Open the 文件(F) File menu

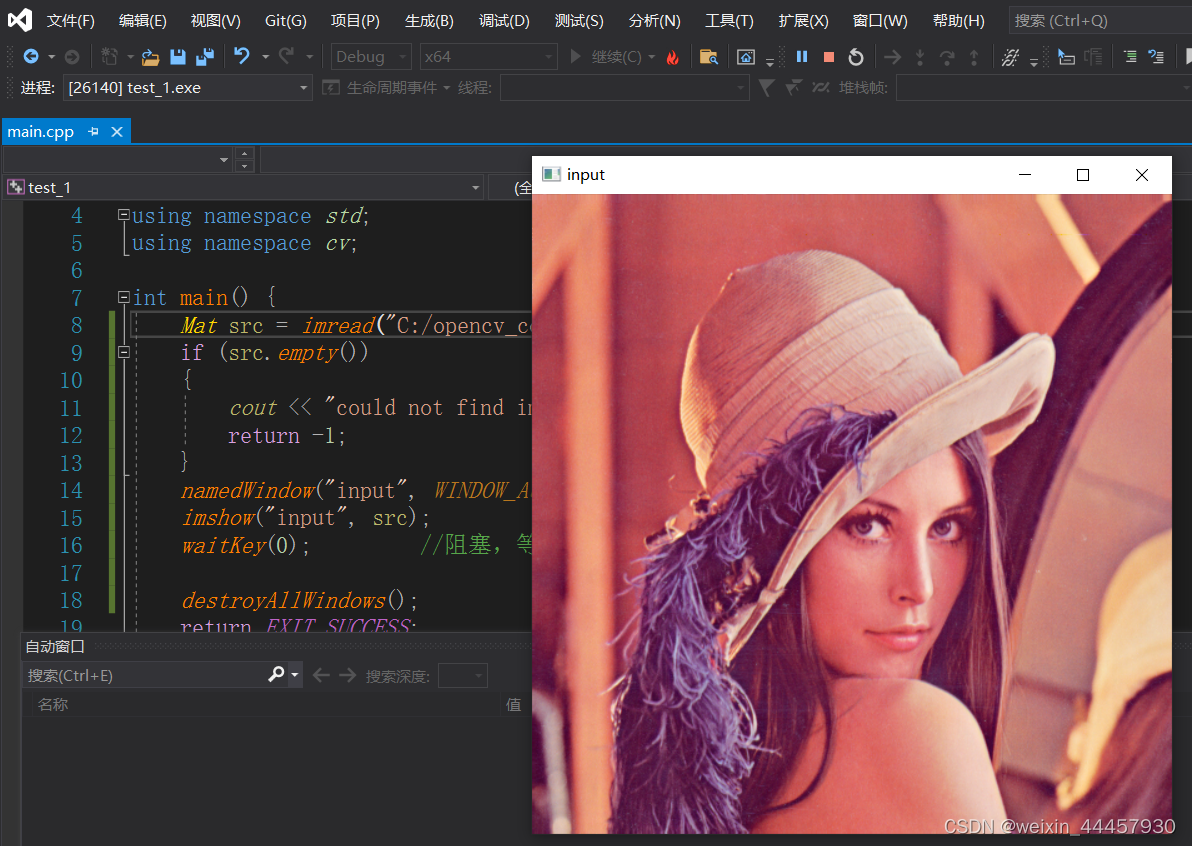(71, 21)
